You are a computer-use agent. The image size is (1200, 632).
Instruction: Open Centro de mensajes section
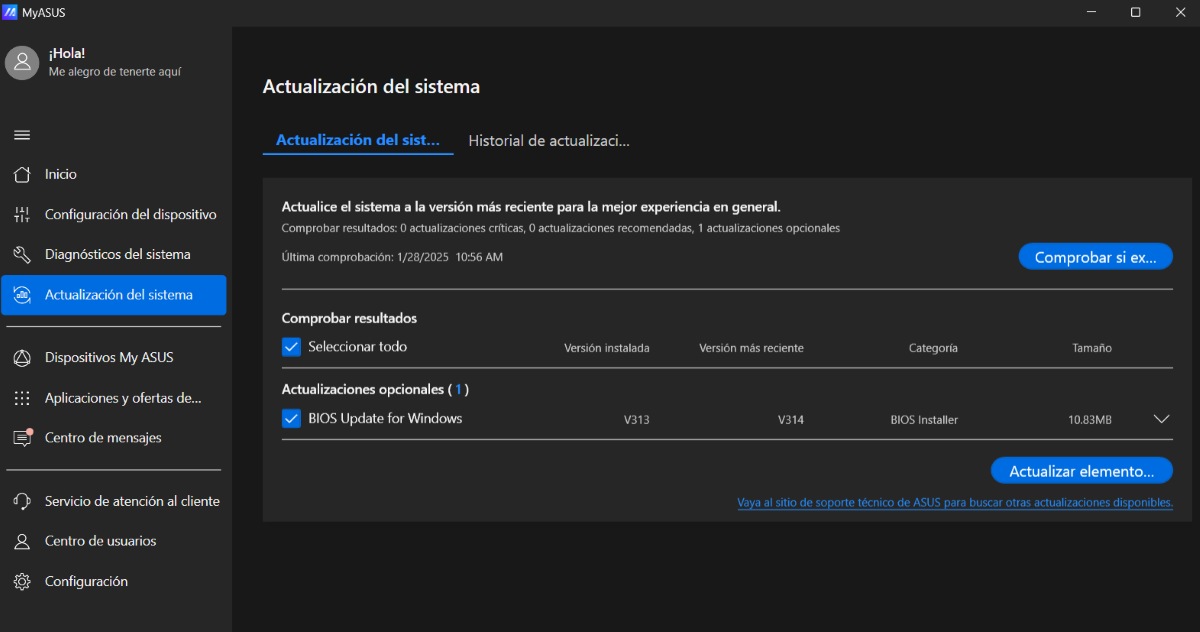tap(114, 437)
